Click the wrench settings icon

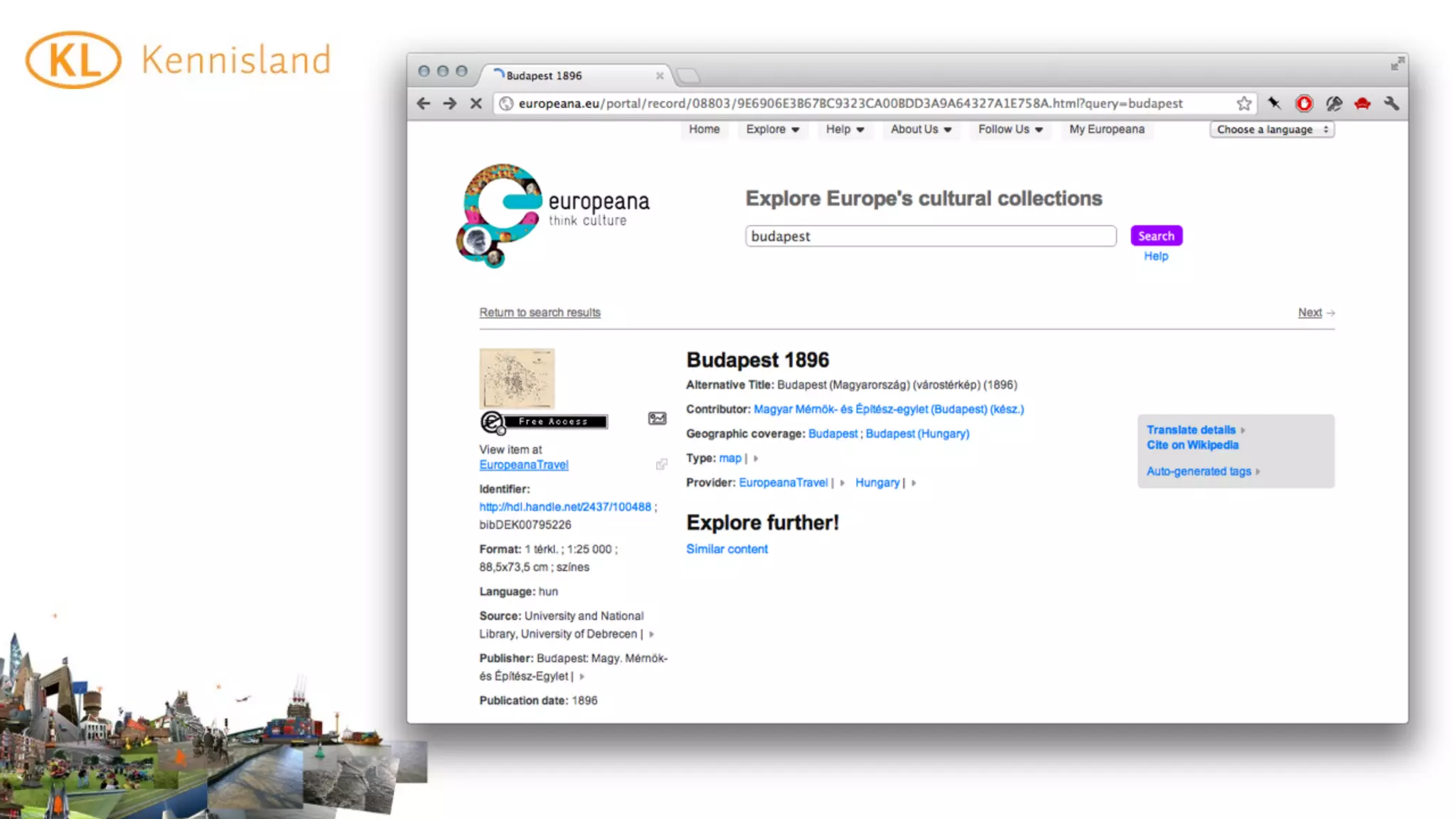pos(1391,104)
